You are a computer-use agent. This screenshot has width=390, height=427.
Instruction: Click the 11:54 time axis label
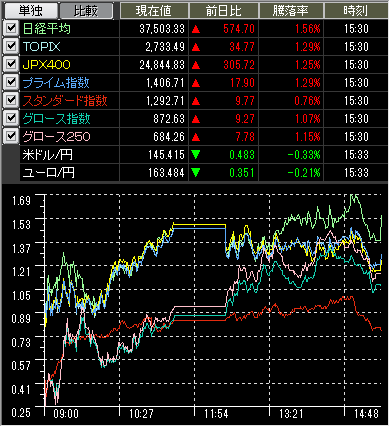tap(216, 414)
